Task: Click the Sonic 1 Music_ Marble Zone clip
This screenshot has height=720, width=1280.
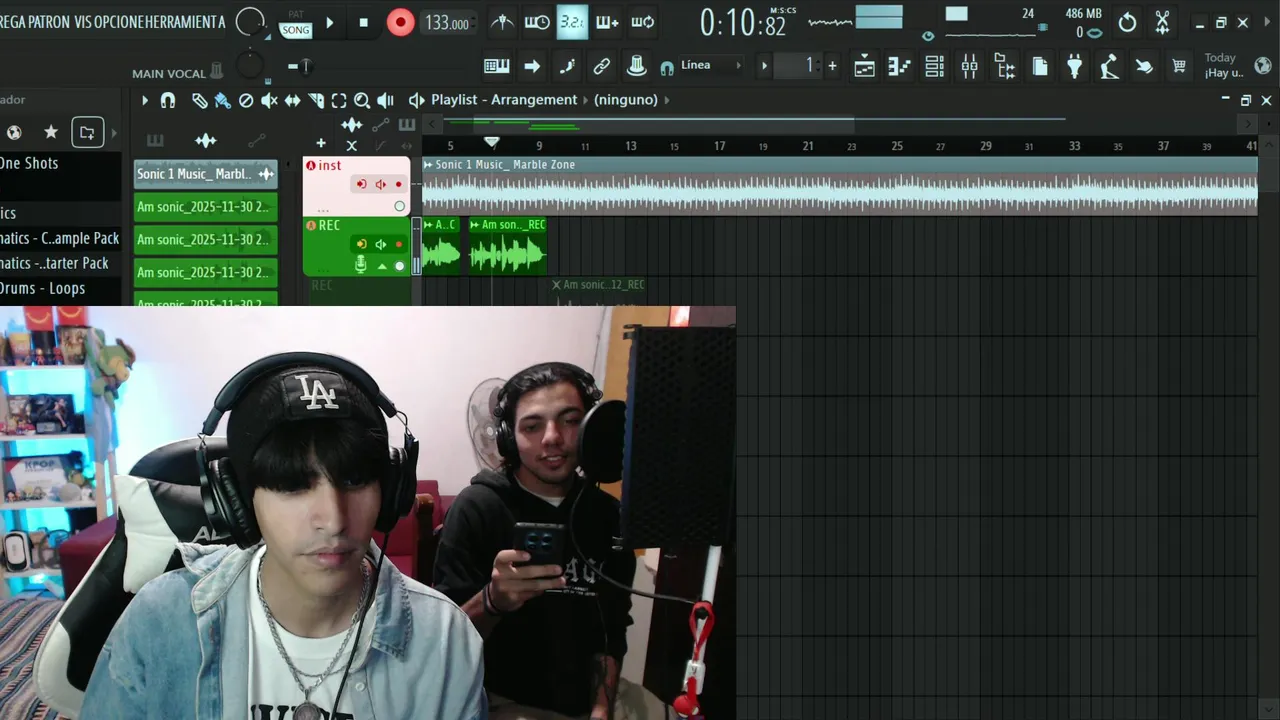Action: [839, 185]
